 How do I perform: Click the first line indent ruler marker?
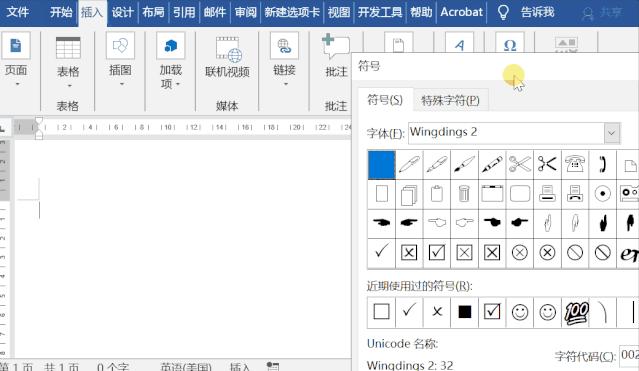click(39, 121)
